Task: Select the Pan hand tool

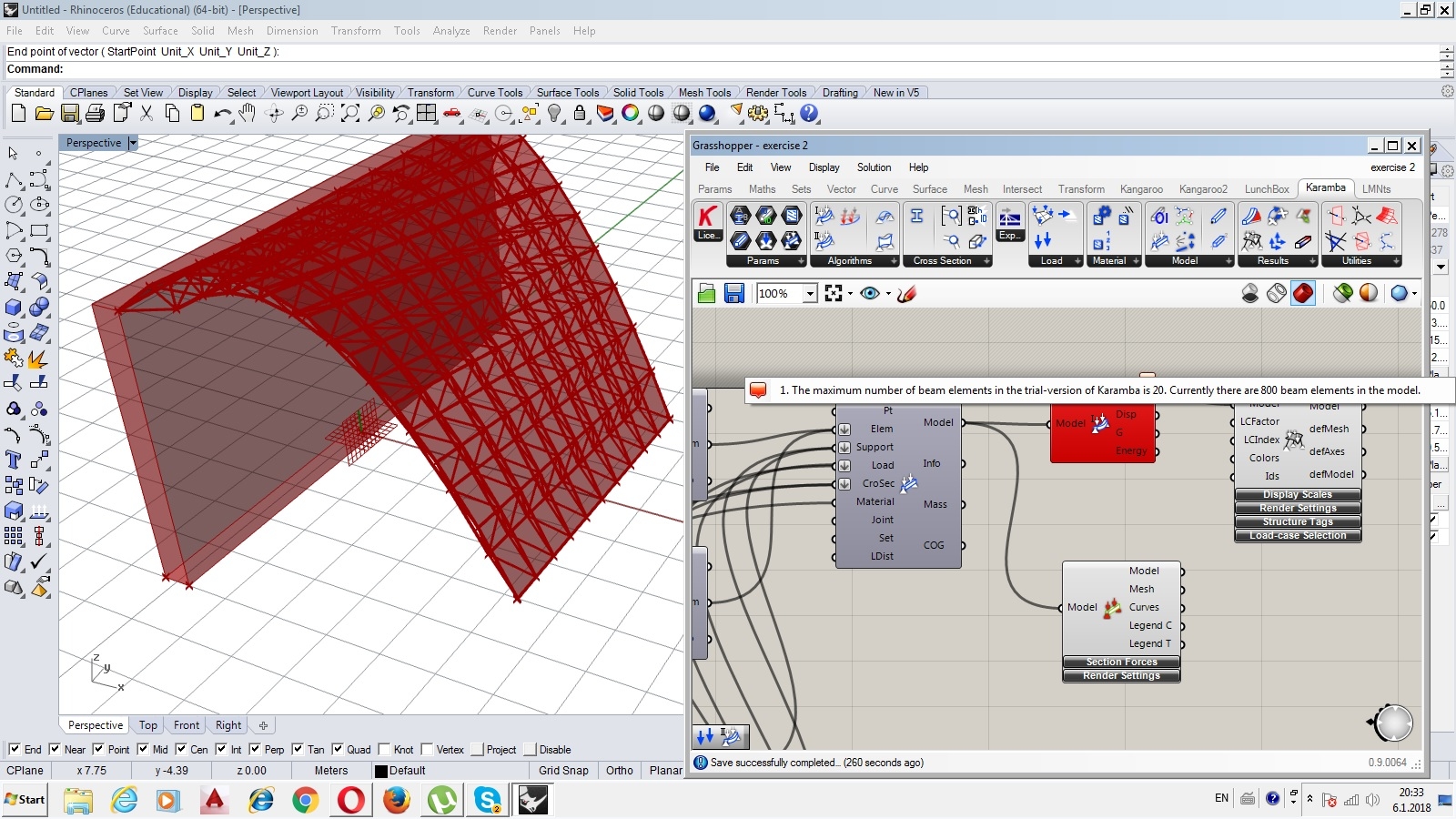Action: click(248, 114)
